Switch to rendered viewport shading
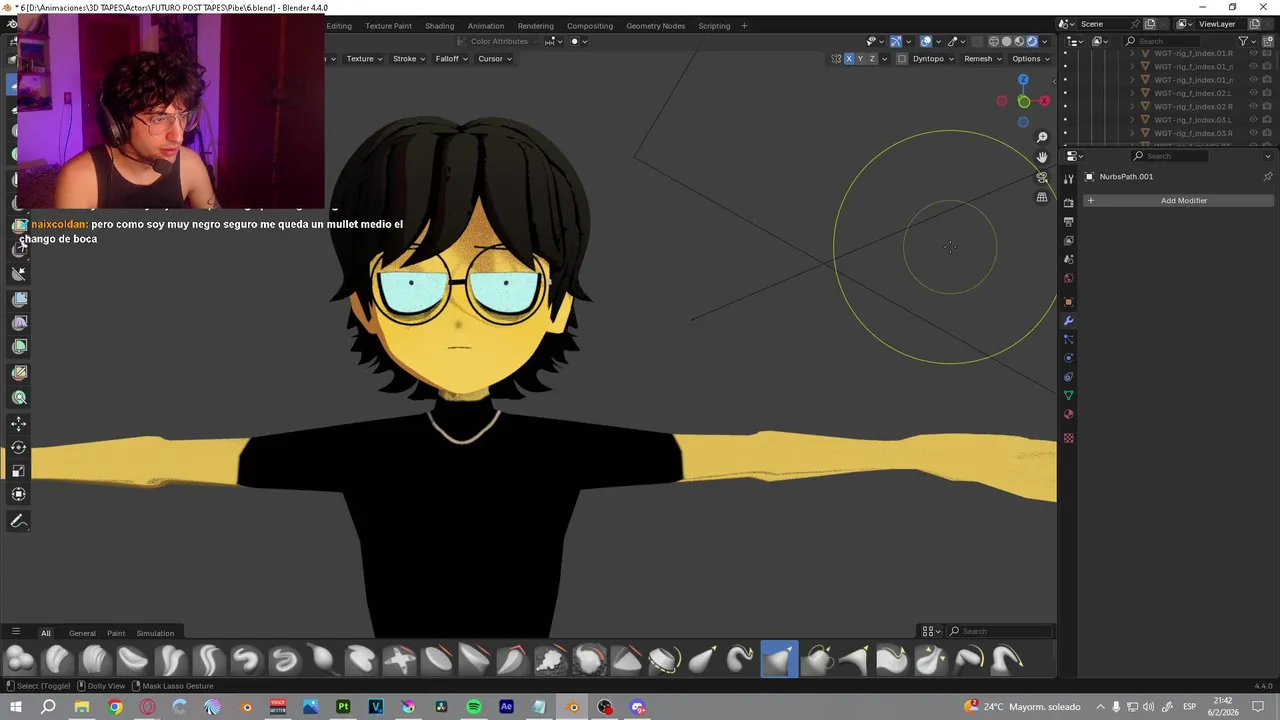Image resolution: width=1280 pixels, height=720 pixels. point(1032,41)
